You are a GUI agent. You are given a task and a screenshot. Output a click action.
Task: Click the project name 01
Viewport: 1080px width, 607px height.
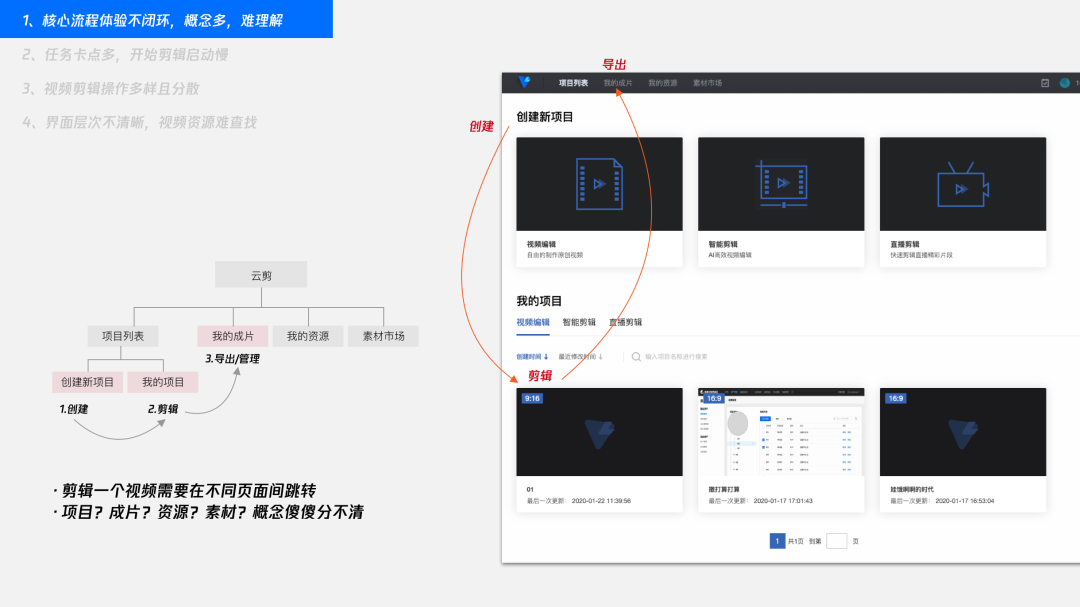tap(530, 489)
